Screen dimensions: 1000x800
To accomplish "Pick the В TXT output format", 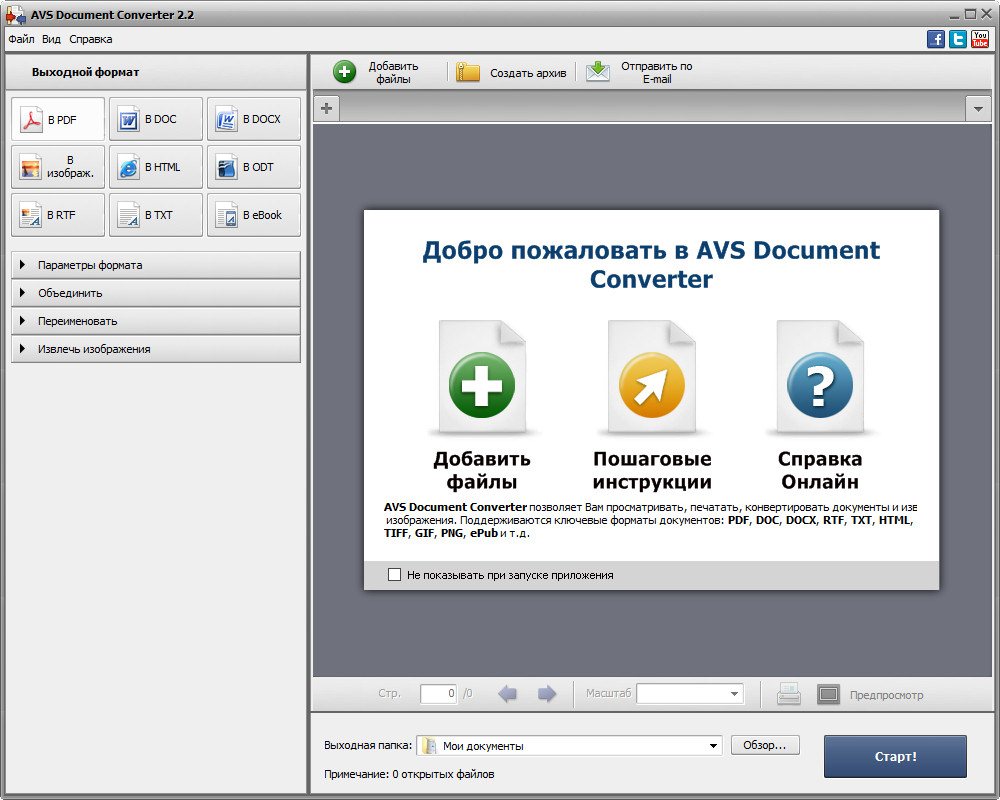I will point(156,215).
